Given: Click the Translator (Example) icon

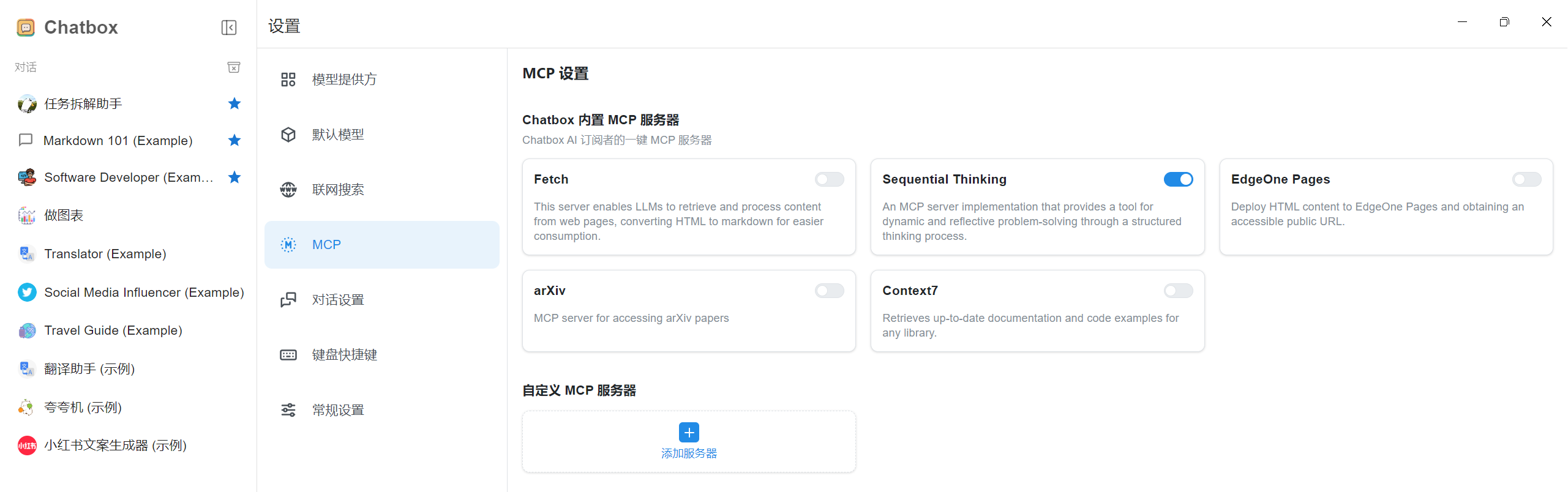Looking at the screenshot, I should tap(27, 253).
